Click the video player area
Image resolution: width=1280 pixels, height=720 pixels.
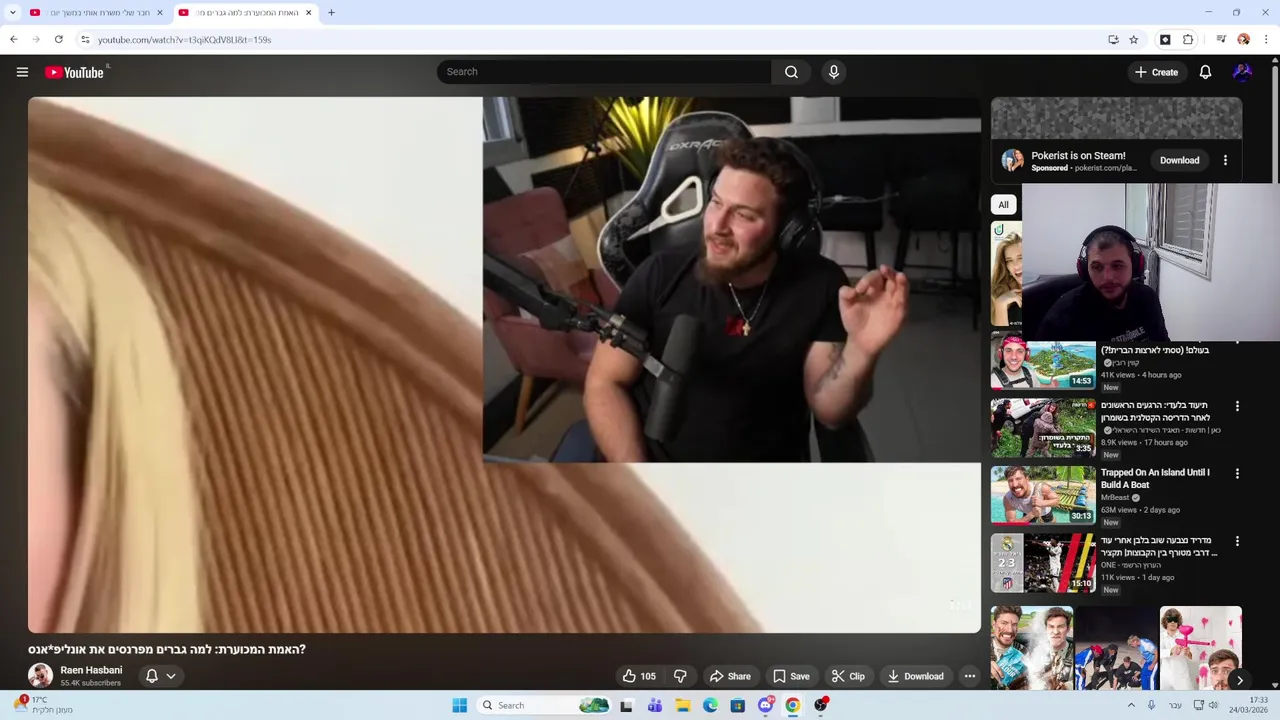coord(504,365)
